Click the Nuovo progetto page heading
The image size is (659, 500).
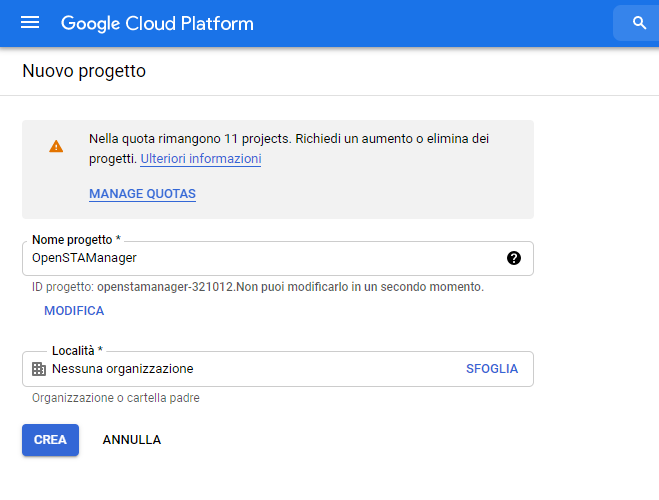[x=84, y=71]
